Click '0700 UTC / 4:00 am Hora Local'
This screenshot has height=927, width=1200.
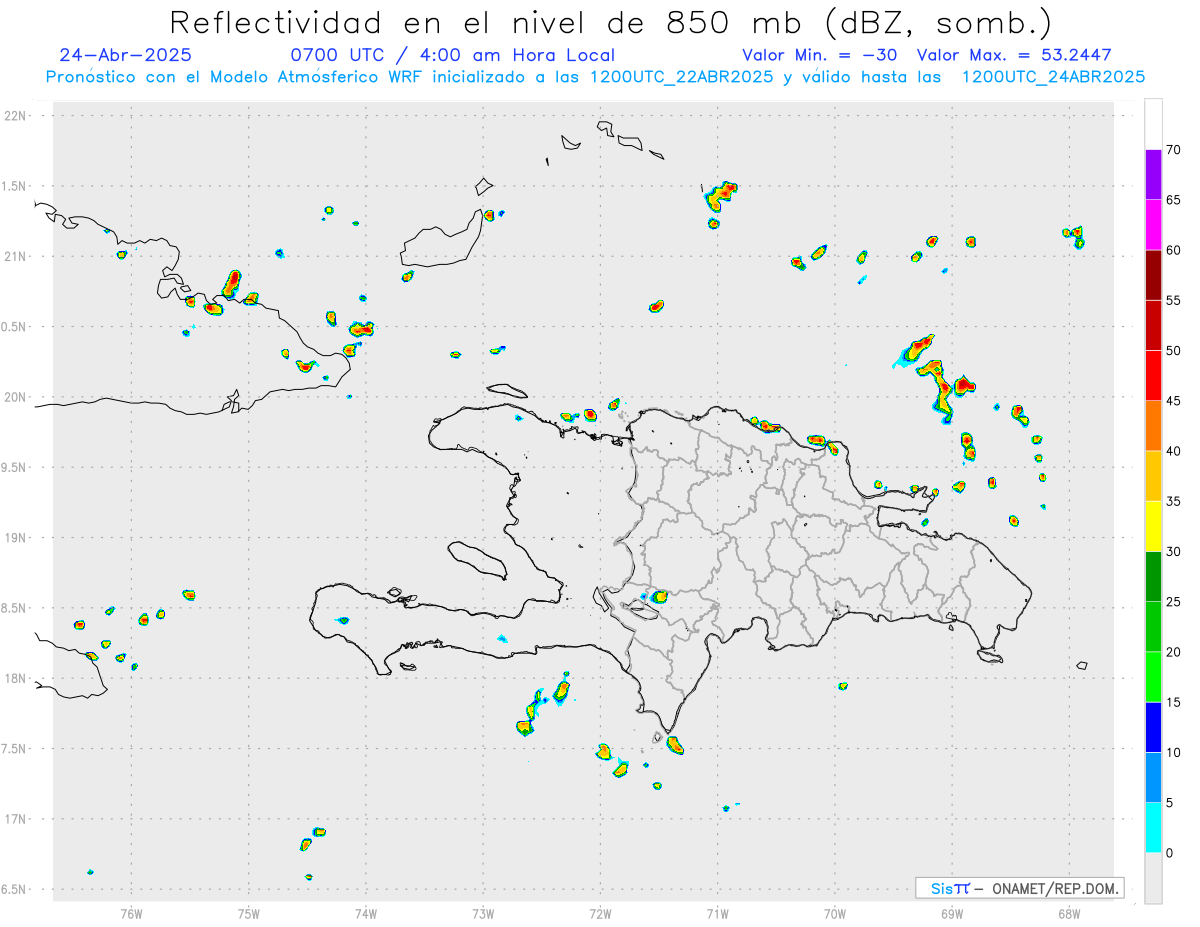click(452, 55)
